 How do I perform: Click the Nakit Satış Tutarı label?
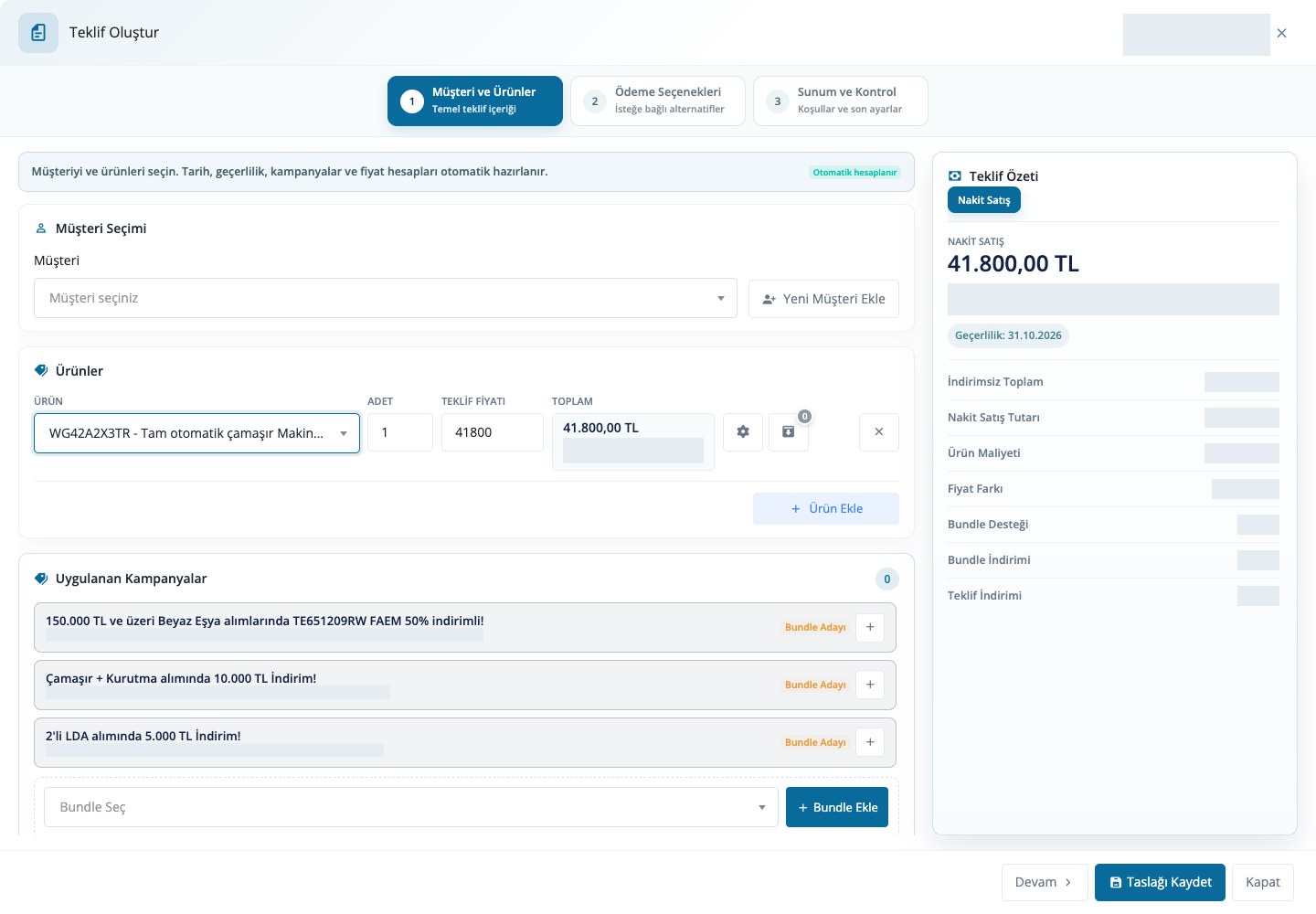(x=993, y=418)
